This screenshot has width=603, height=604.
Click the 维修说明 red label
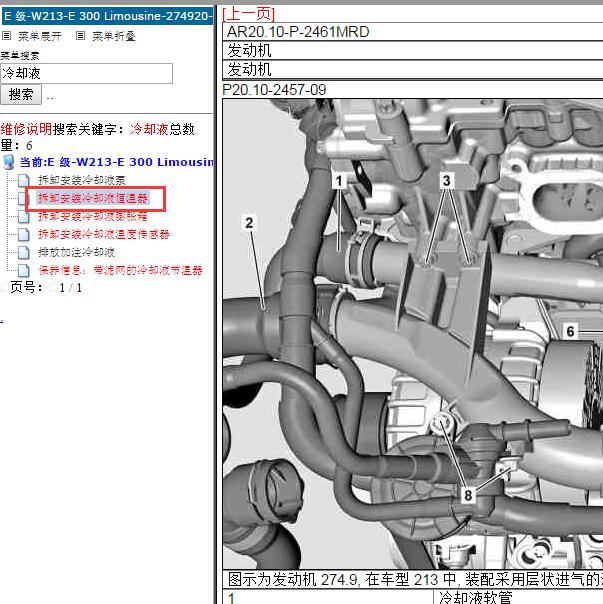click(26, 129)
